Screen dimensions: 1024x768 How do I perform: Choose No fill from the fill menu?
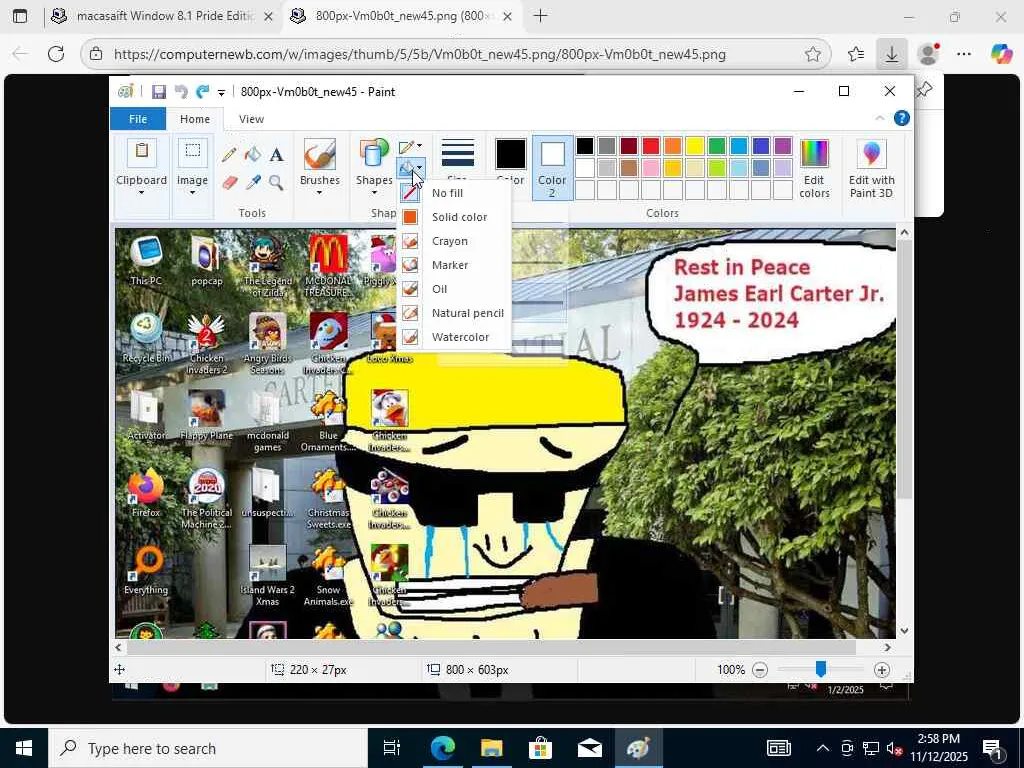tap(454, 193)
